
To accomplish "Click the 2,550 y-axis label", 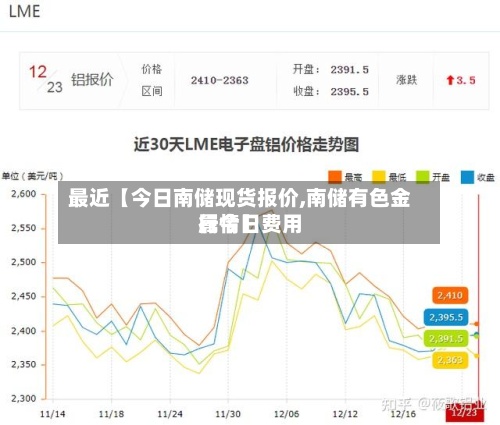I will pyautogui.click(x=24, y=228).
